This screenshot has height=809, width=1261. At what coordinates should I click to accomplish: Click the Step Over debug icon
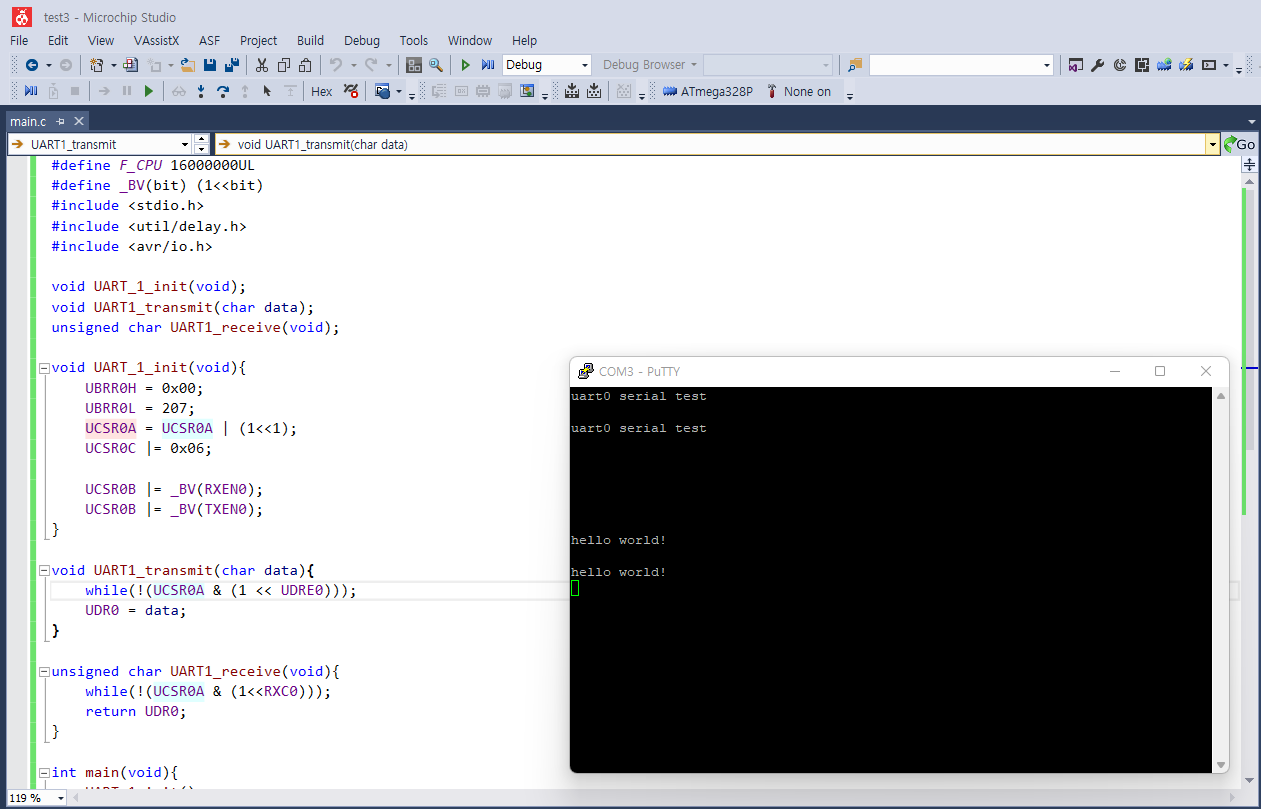pos(223,91)
